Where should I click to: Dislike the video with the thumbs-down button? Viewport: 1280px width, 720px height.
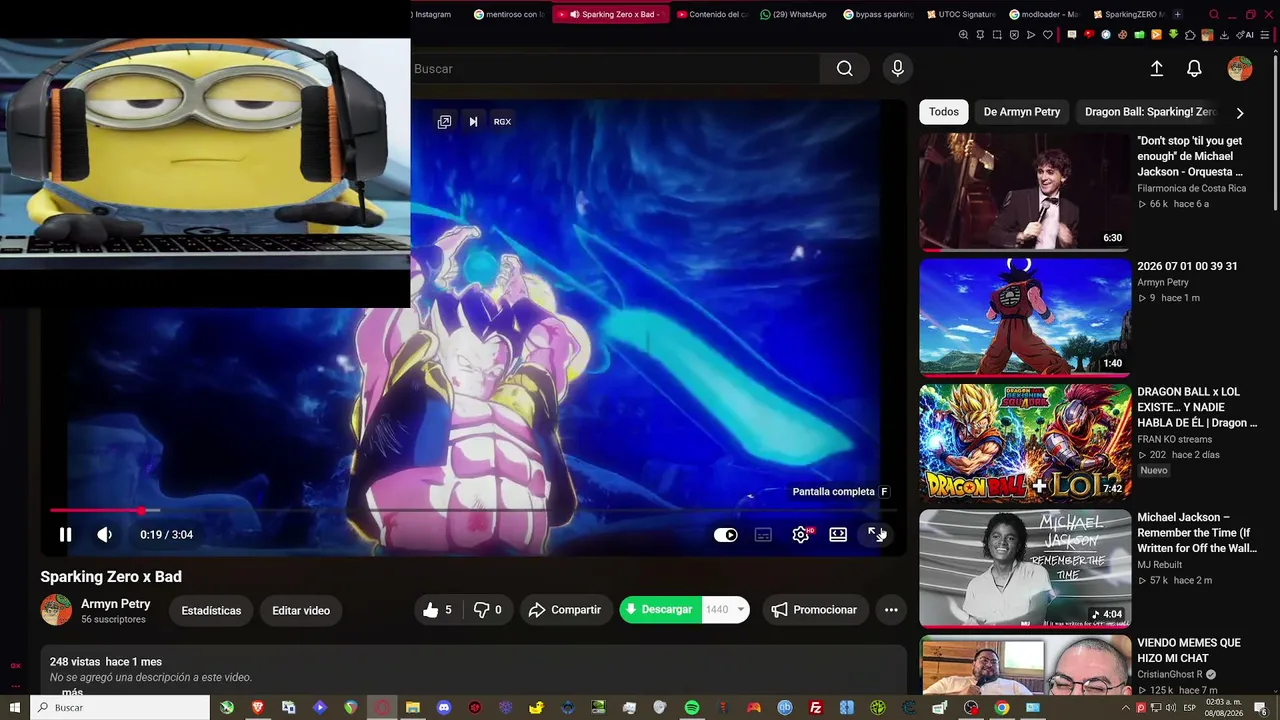[x=488, y=610]
